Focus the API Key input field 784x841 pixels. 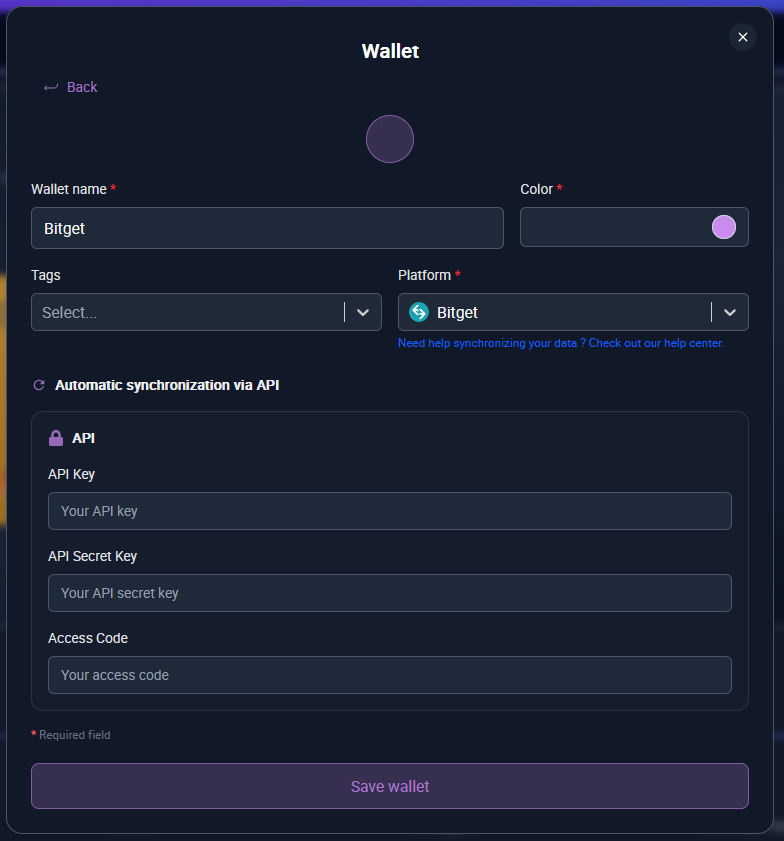click(390, 511)
